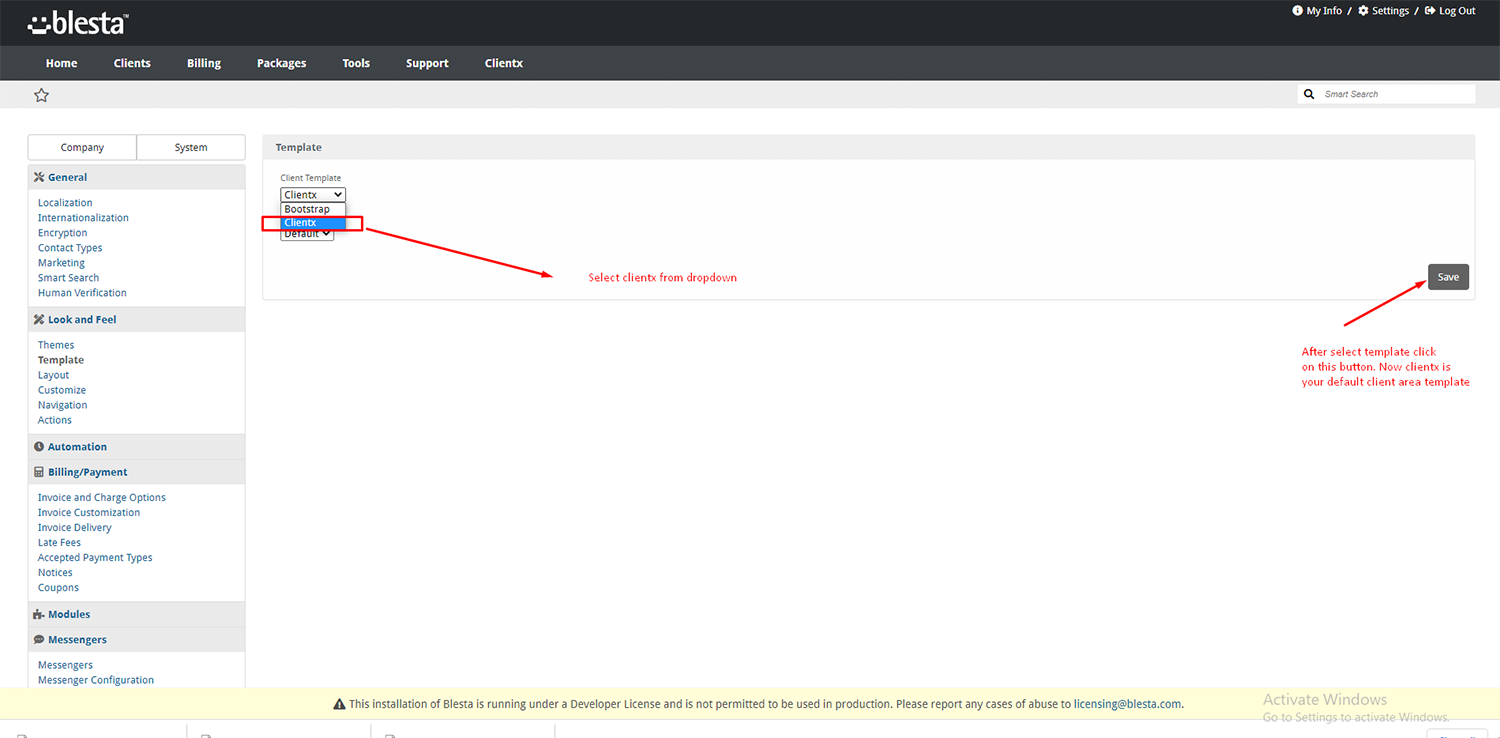Switch to the System tab
The height and width of the screenshot is (738, 1500).
(191, 147)
